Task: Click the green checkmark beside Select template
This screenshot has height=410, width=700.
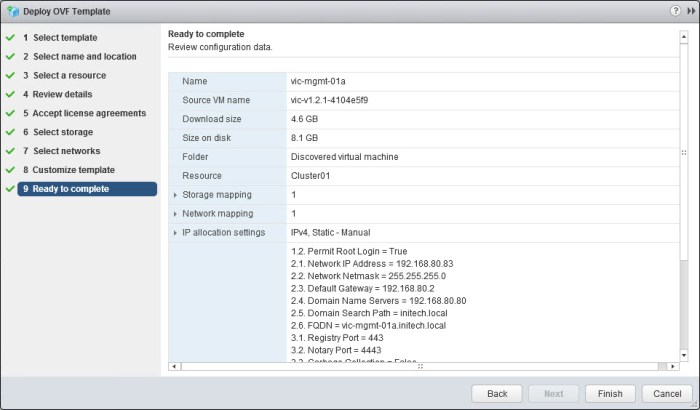Action: [x=9, y=38]
